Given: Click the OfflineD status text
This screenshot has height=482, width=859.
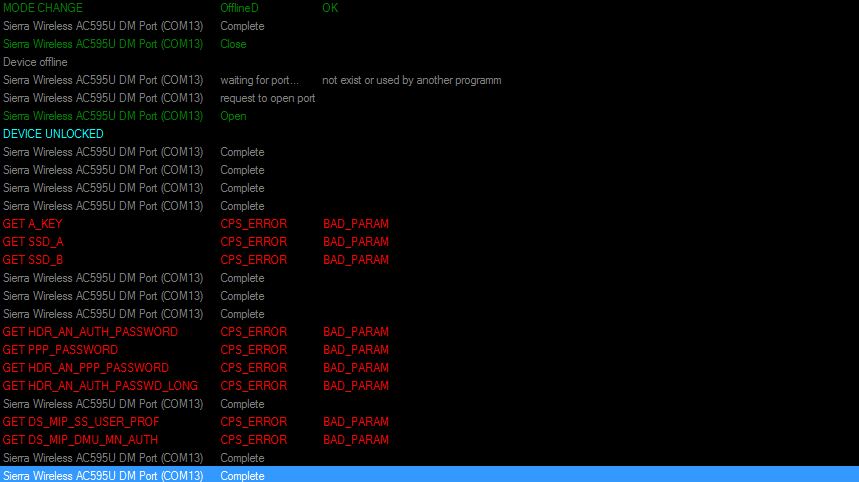Looking at the screenshot, I should (x=239, y=8).
